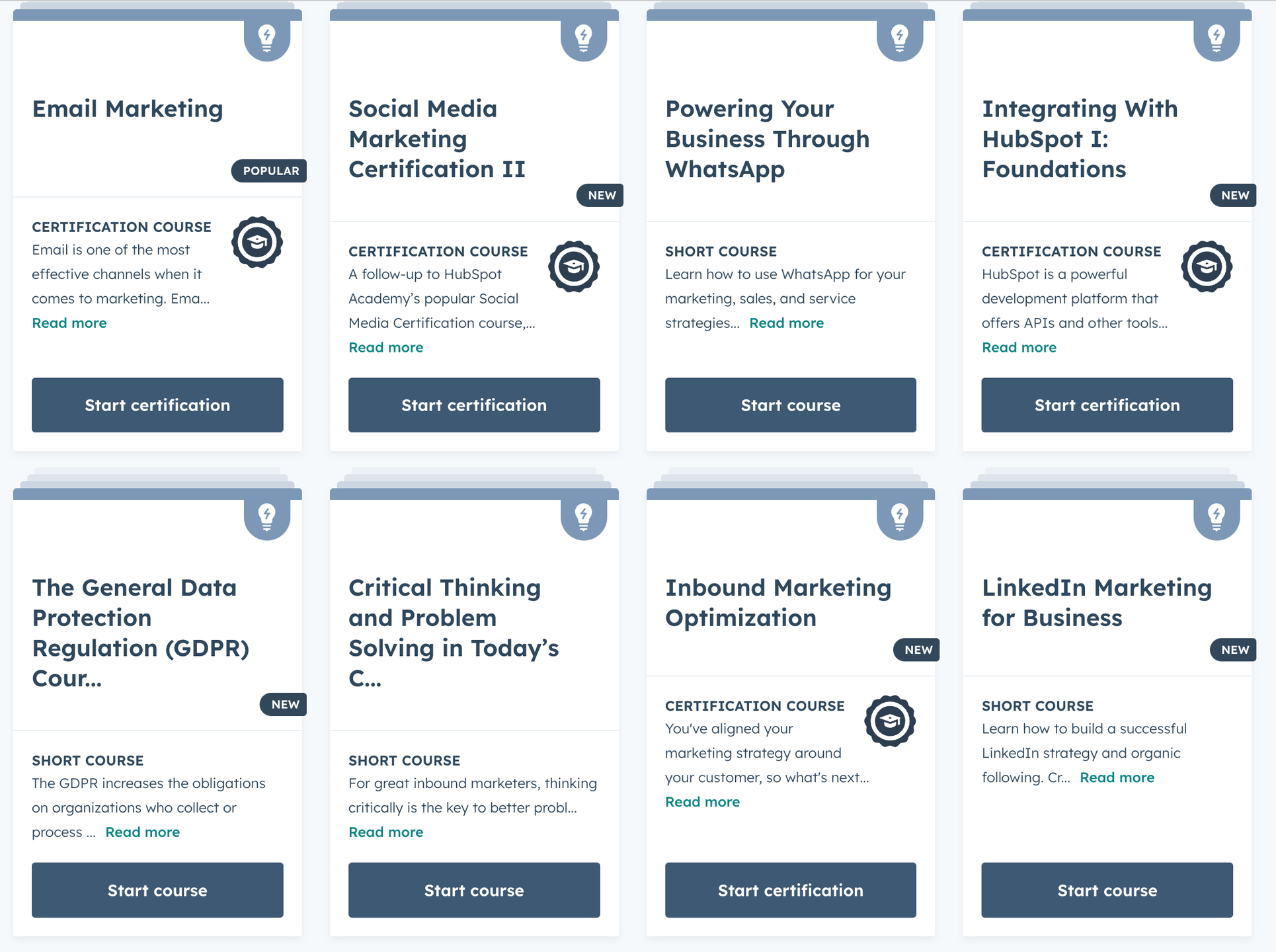Expand WhatsApp course description via Read more
This screenshot has height=952, width=1276.
786,323
